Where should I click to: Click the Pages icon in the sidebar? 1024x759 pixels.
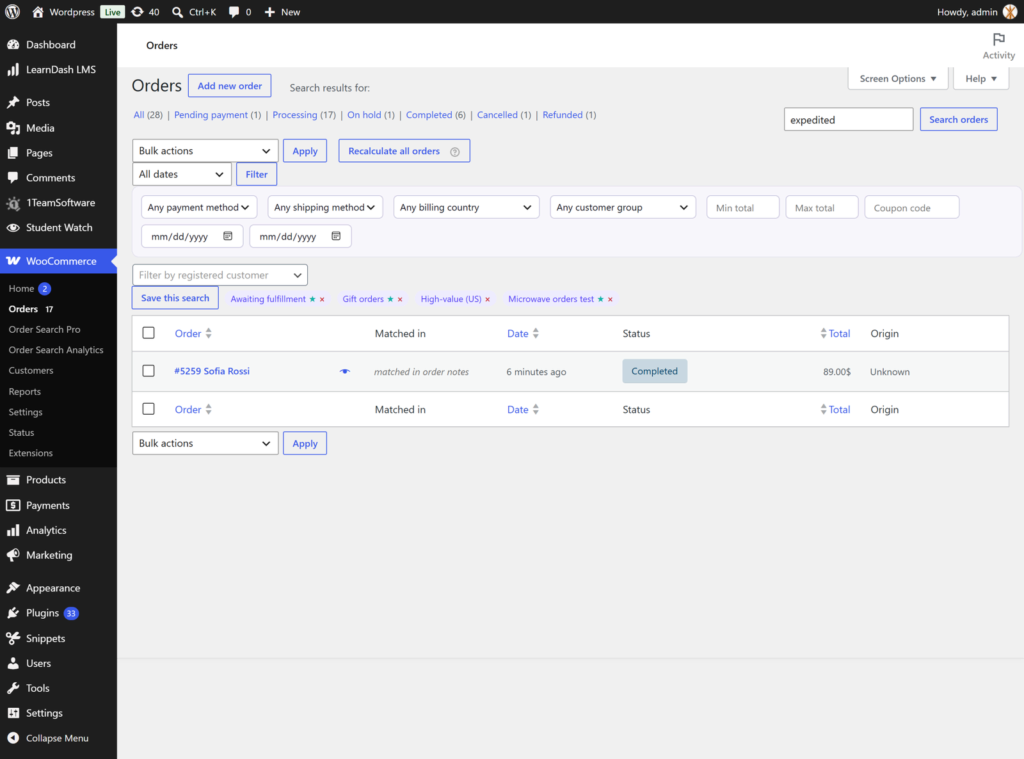(13, 153)
